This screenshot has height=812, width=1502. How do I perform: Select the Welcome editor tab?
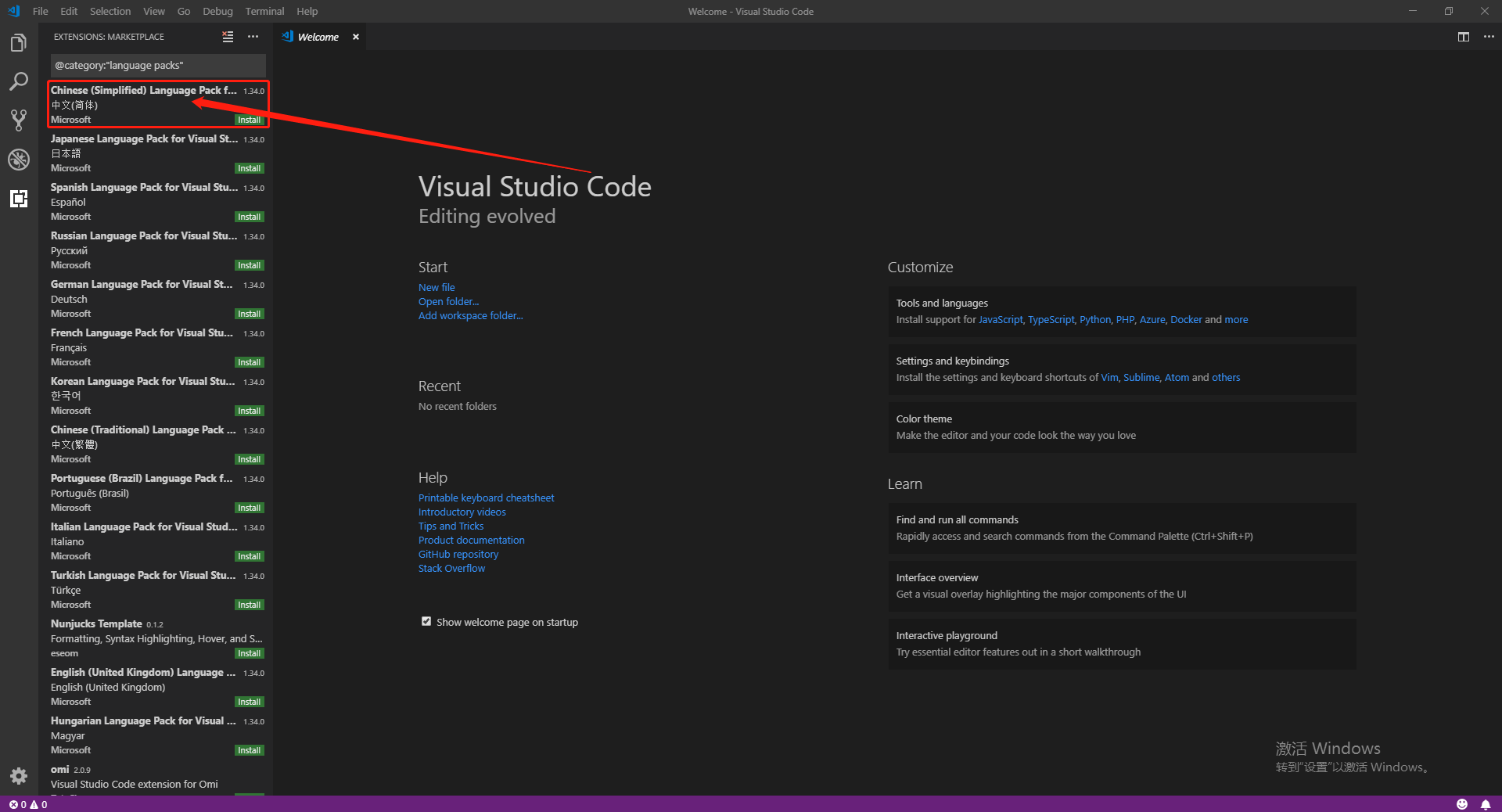coord(318,37)
